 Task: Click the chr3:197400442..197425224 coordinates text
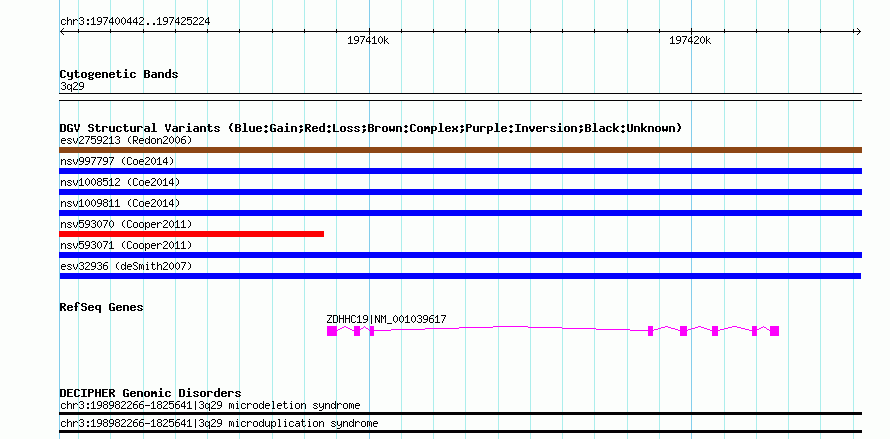[x=135, y=22]
